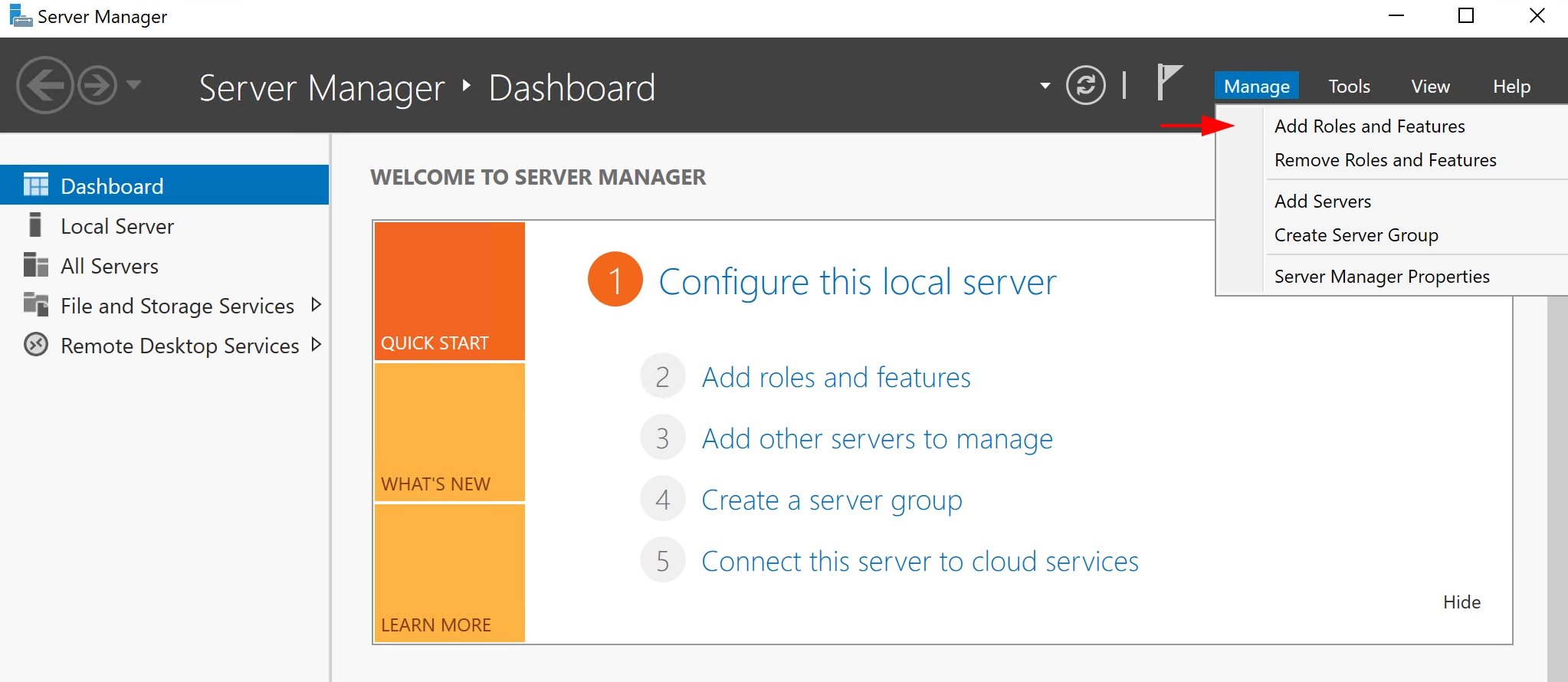Click the Remote Desktop Services icon

tap(36, 345)
